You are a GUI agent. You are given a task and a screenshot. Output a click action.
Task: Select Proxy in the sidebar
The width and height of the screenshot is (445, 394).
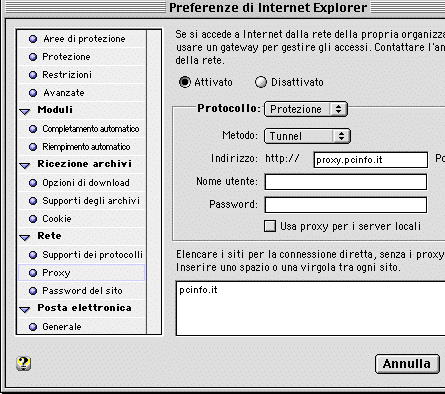82,273
